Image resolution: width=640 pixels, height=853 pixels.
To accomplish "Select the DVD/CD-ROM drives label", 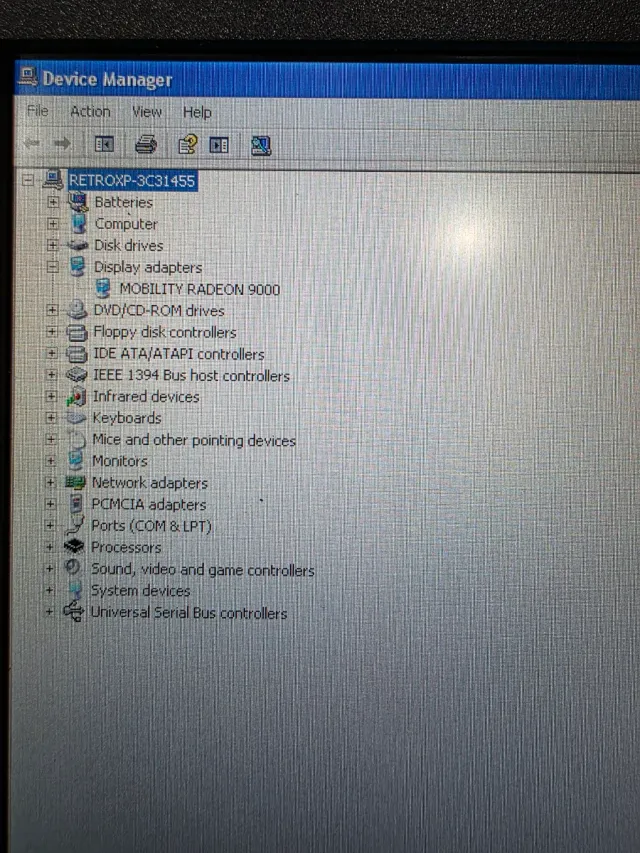I will coord(158,311).
